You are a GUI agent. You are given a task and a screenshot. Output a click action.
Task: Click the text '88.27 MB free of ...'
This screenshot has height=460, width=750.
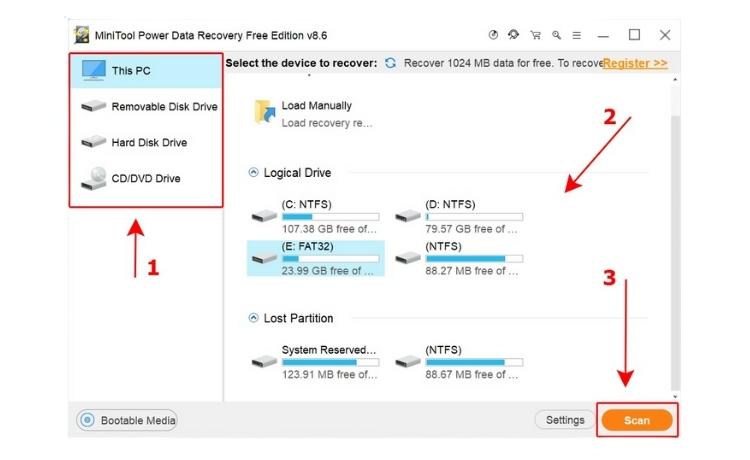click(x=471, y=271)
